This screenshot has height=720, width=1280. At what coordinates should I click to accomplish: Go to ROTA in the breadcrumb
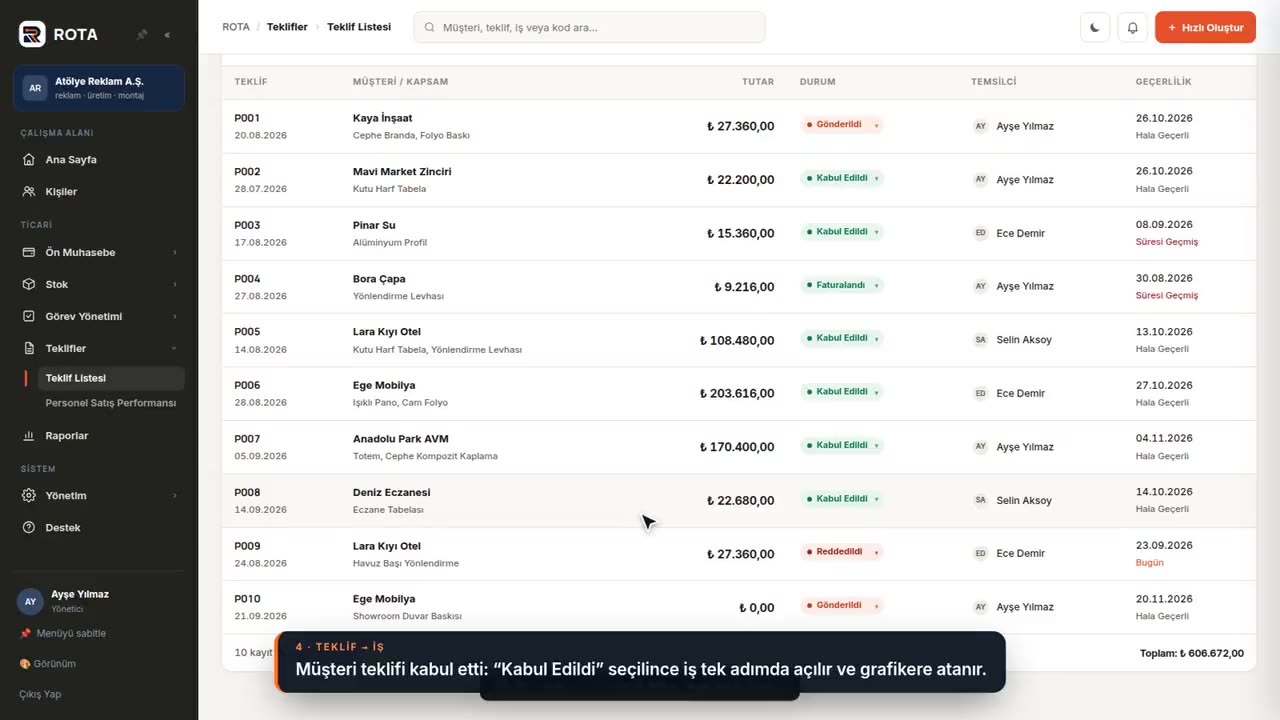[236, 27]
